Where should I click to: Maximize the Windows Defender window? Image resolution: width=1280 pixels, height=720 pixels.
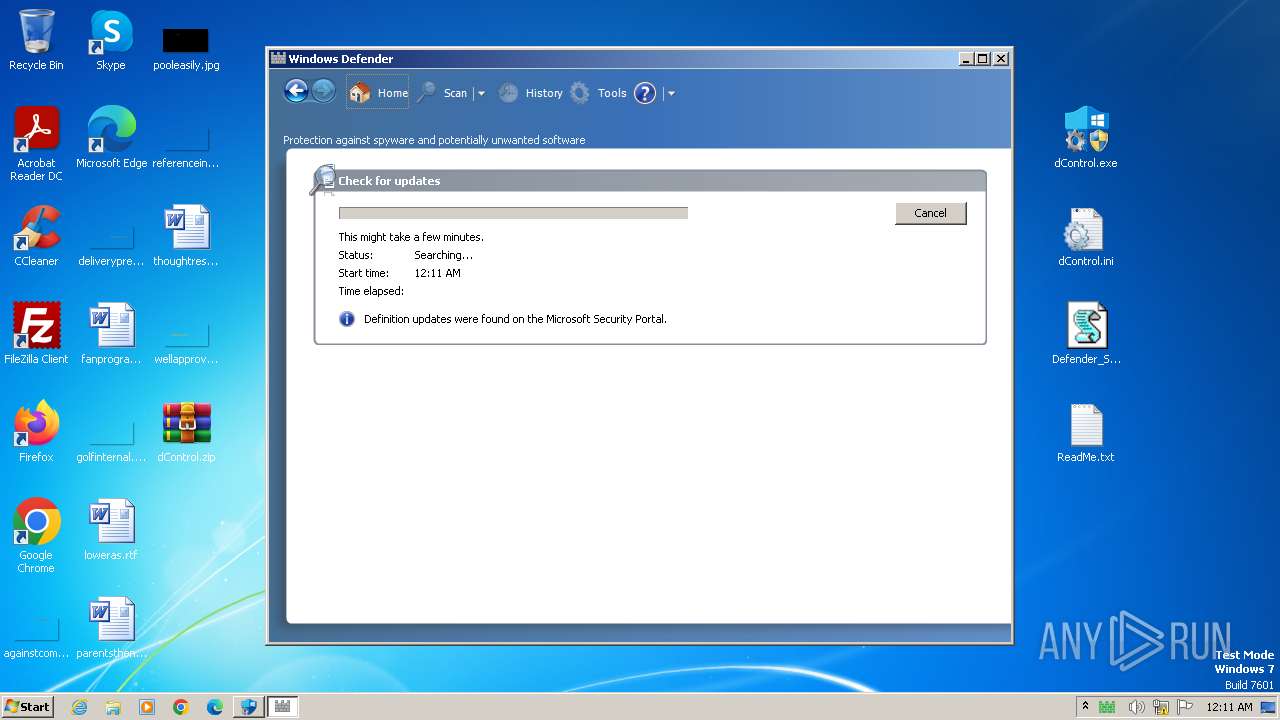pos(983,59)
